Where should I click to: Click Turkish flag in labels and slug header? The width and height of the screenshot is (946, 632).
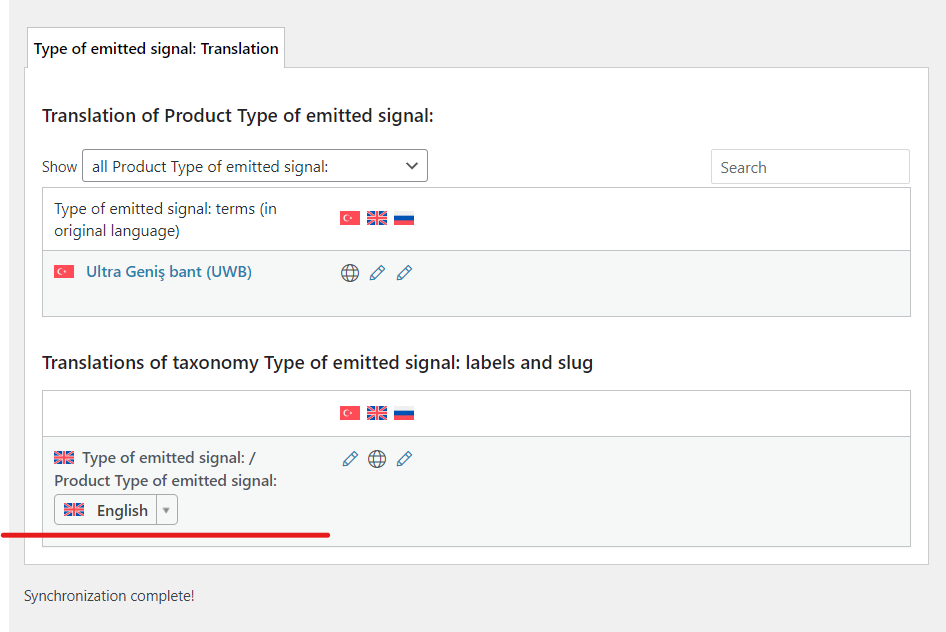350,413
